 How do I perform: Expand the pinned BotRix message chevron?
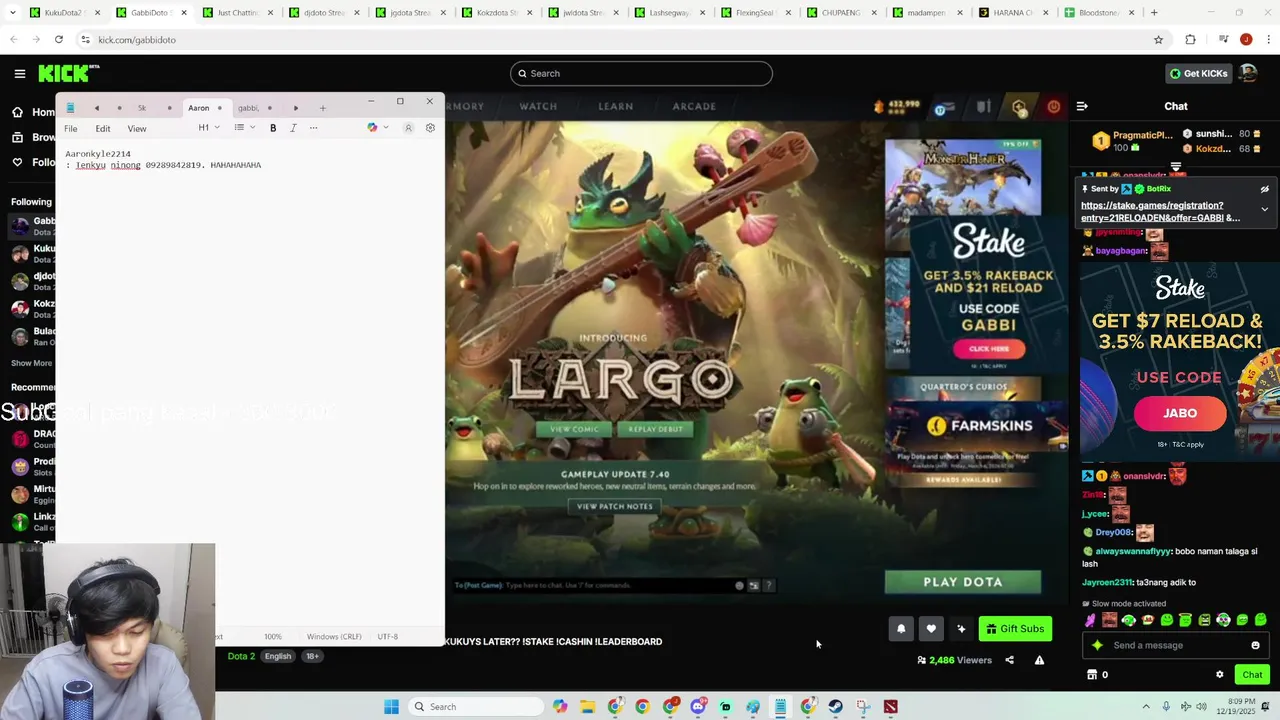[x=1264, y=209]
